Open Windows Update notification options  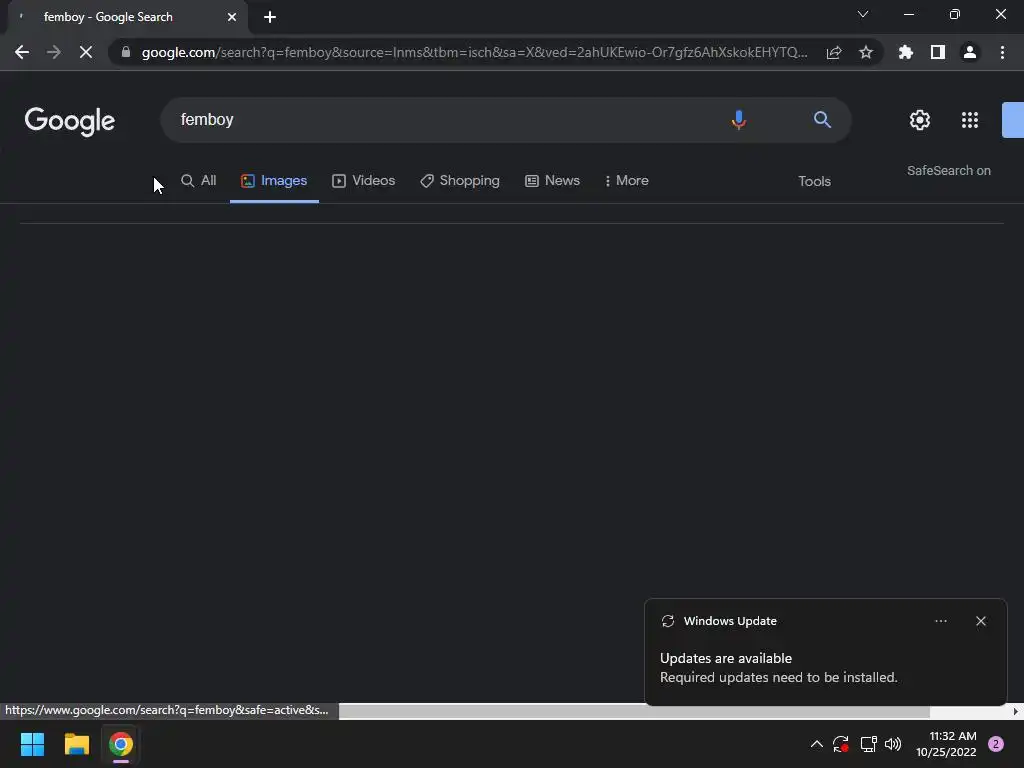click(940, 621)
